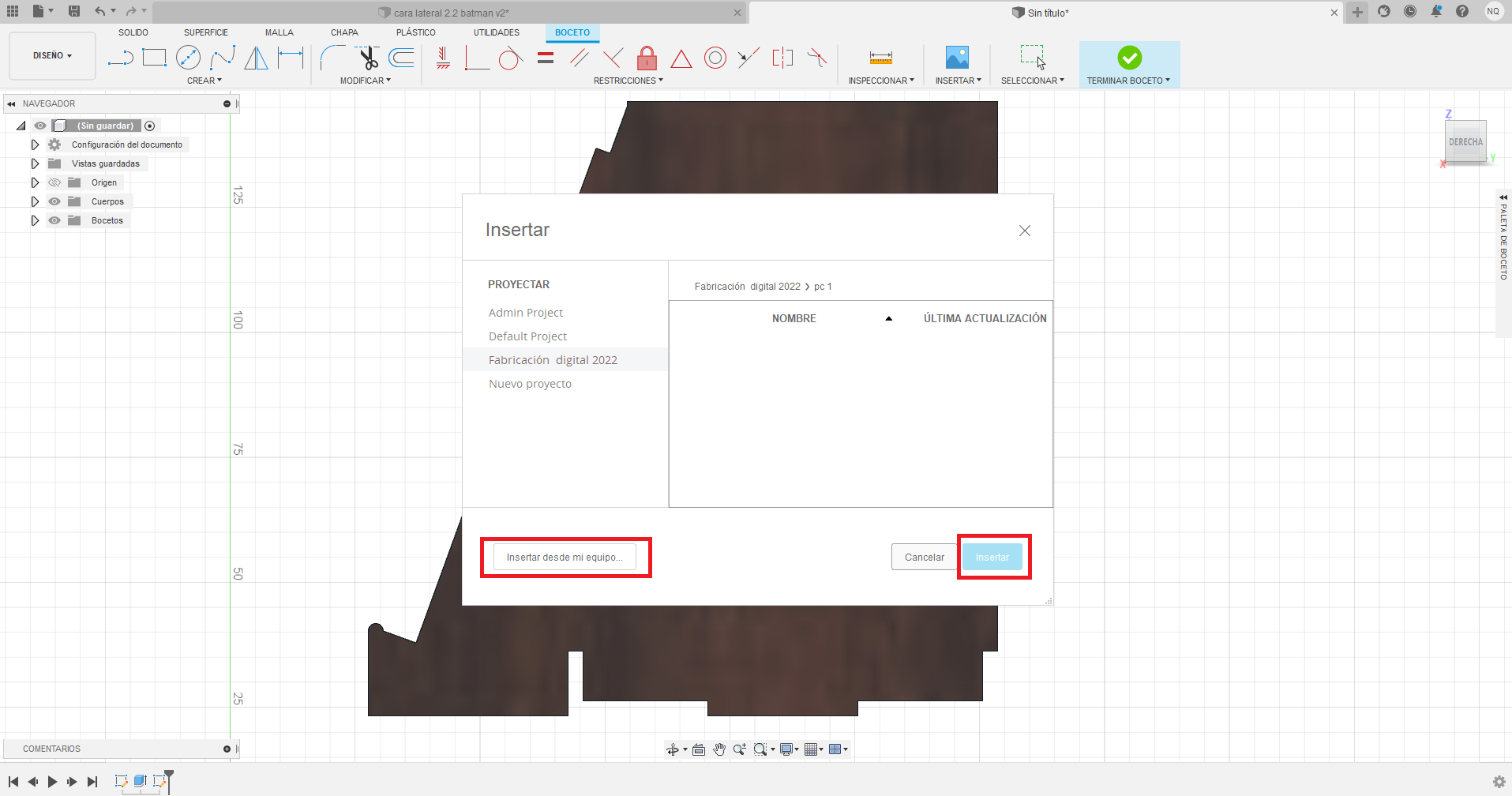Select the Line sketch tool
This screenshot has height=796, width=1512.
click(120, 58)
